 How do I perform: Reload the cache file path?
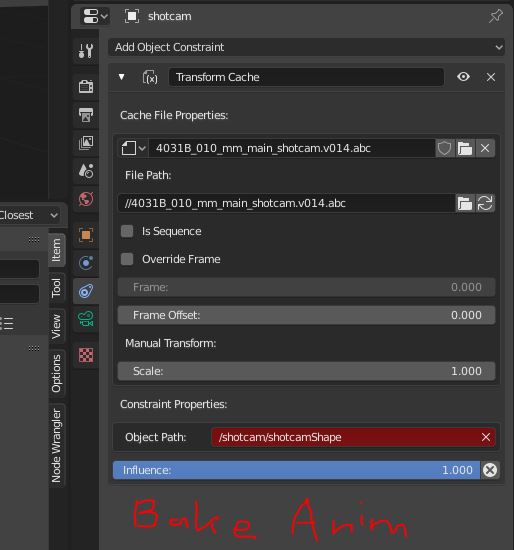[485, 203]
